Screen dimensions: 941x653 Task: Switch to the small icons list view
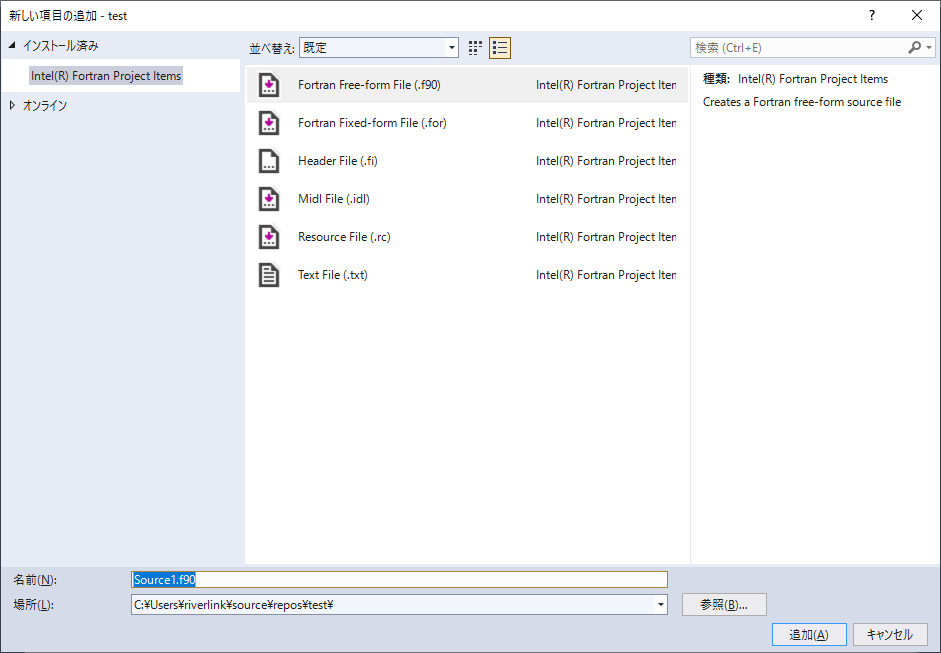(500, 48)
